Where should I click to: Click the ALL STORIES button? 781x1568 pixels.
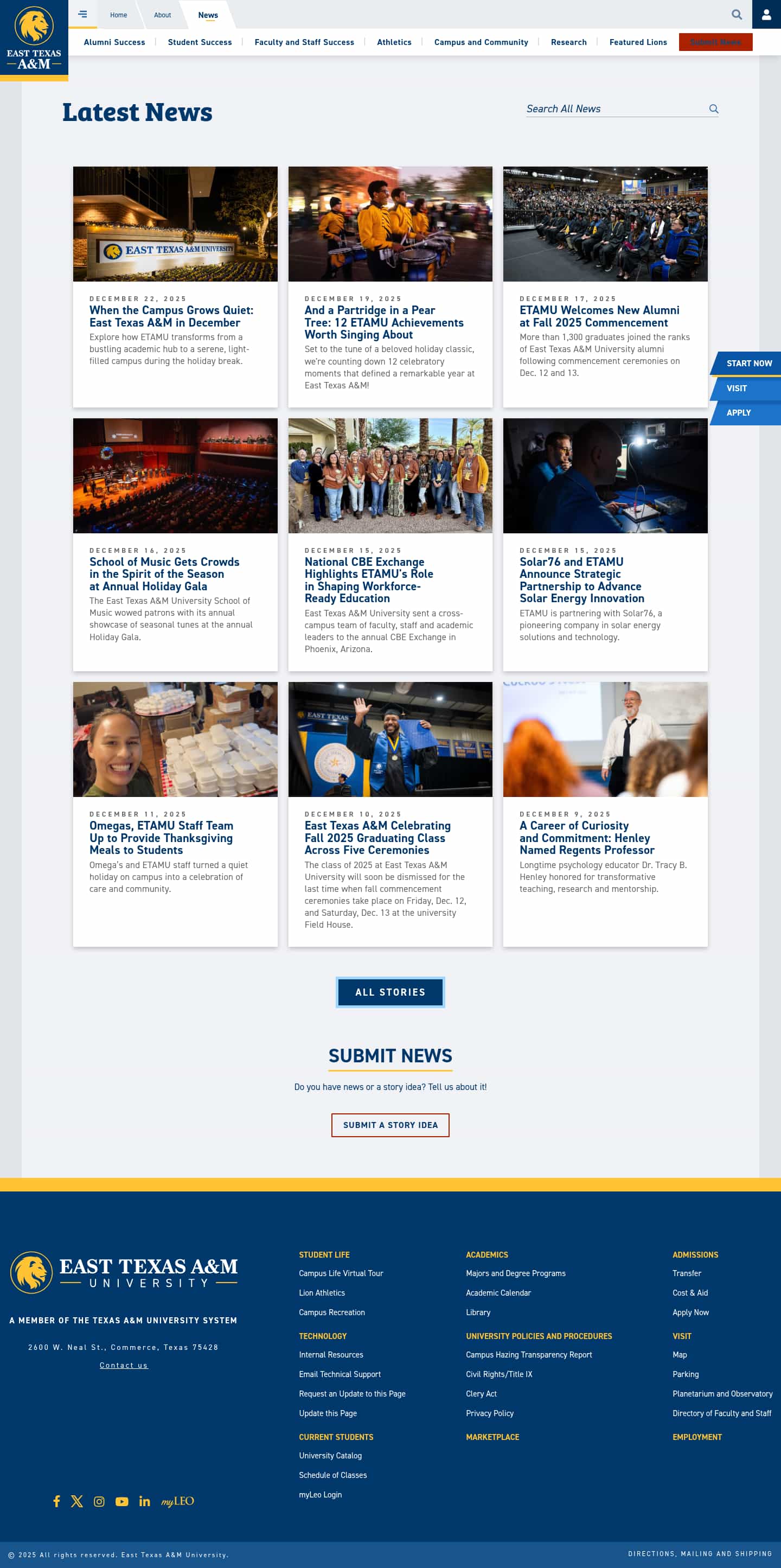(x=390, y=992)
